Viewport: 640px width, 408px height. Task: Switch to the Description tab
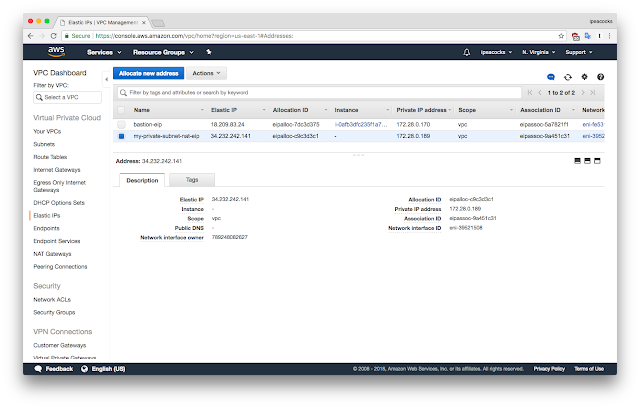pyautogui.click(x=142, y=180)
